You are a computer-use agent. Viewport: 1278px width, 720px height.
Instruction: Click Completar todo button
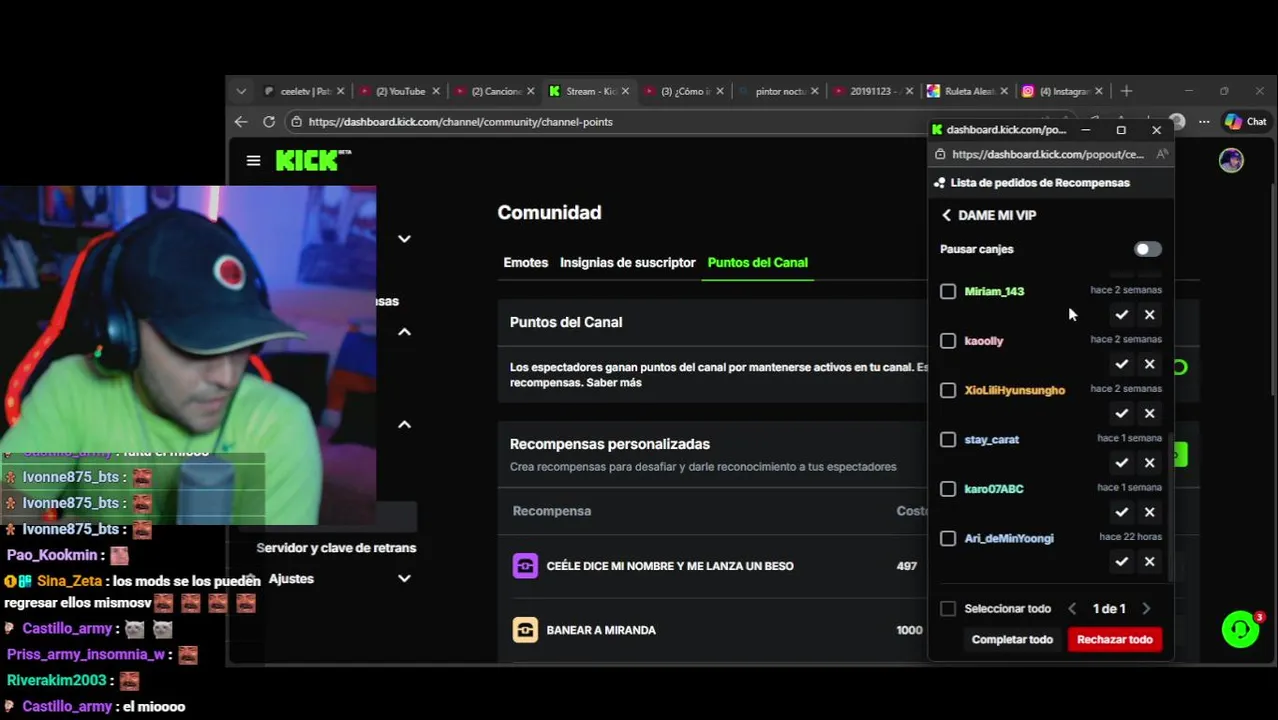[x=1012, y=639]
